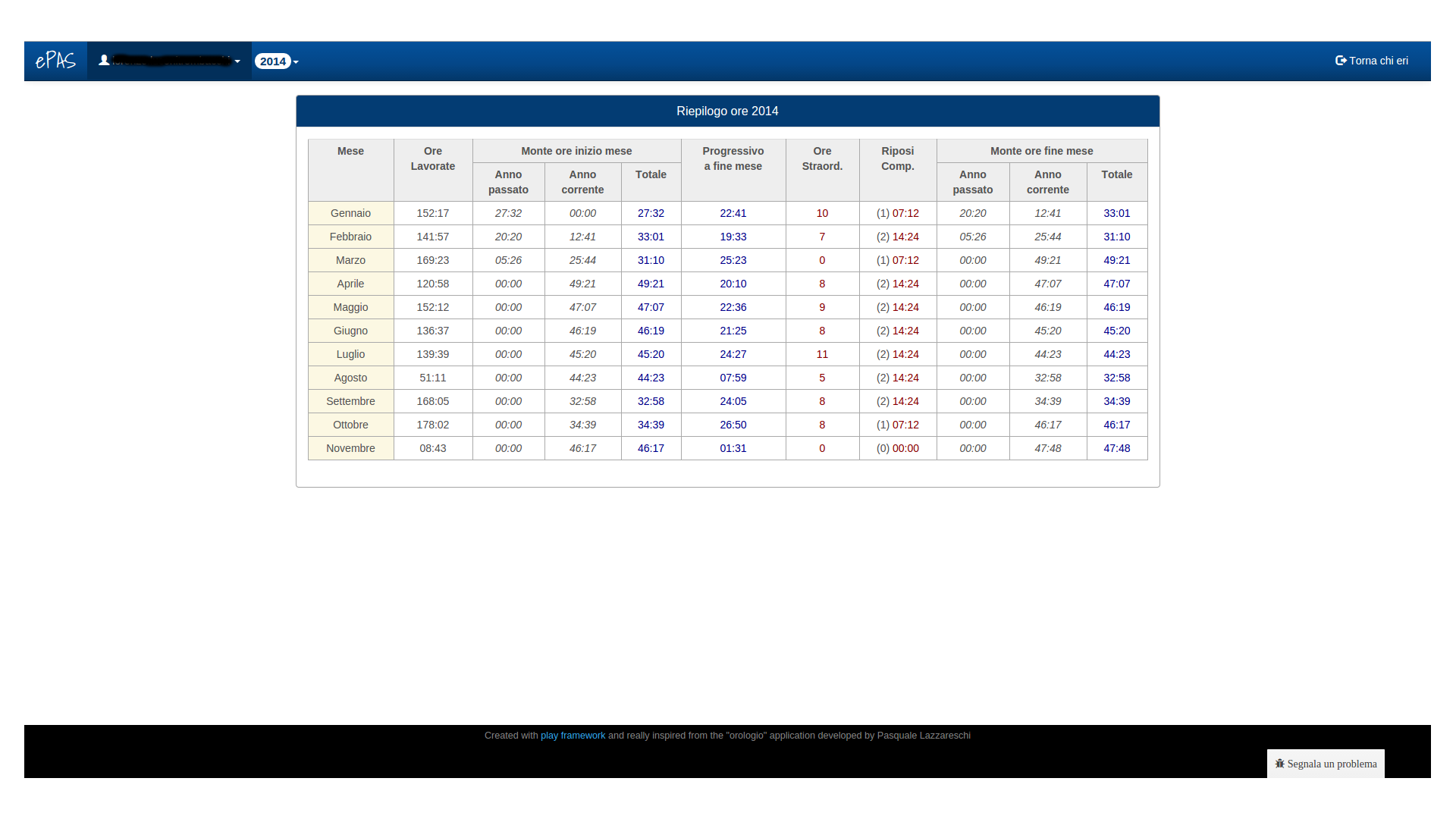Click the Riepilogo ore 2014 panel header
1456x819 pixels.
pos(727,111)
